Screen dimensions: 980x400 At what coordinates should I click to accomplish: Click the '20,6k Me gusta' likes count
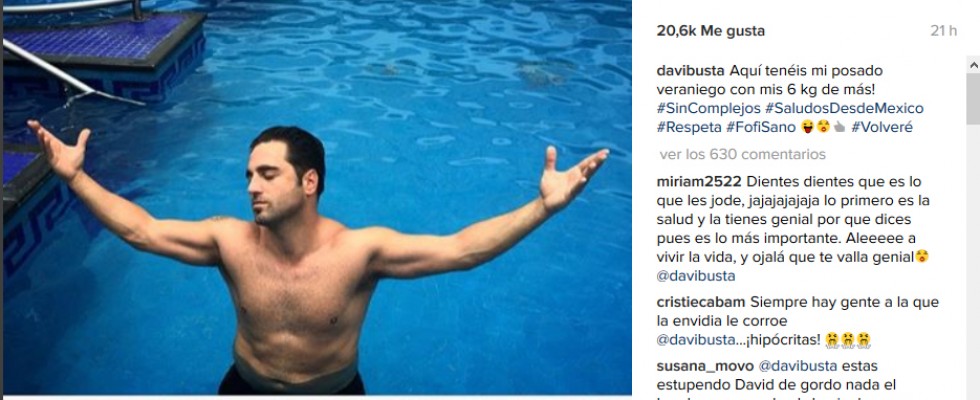point(711,31)
